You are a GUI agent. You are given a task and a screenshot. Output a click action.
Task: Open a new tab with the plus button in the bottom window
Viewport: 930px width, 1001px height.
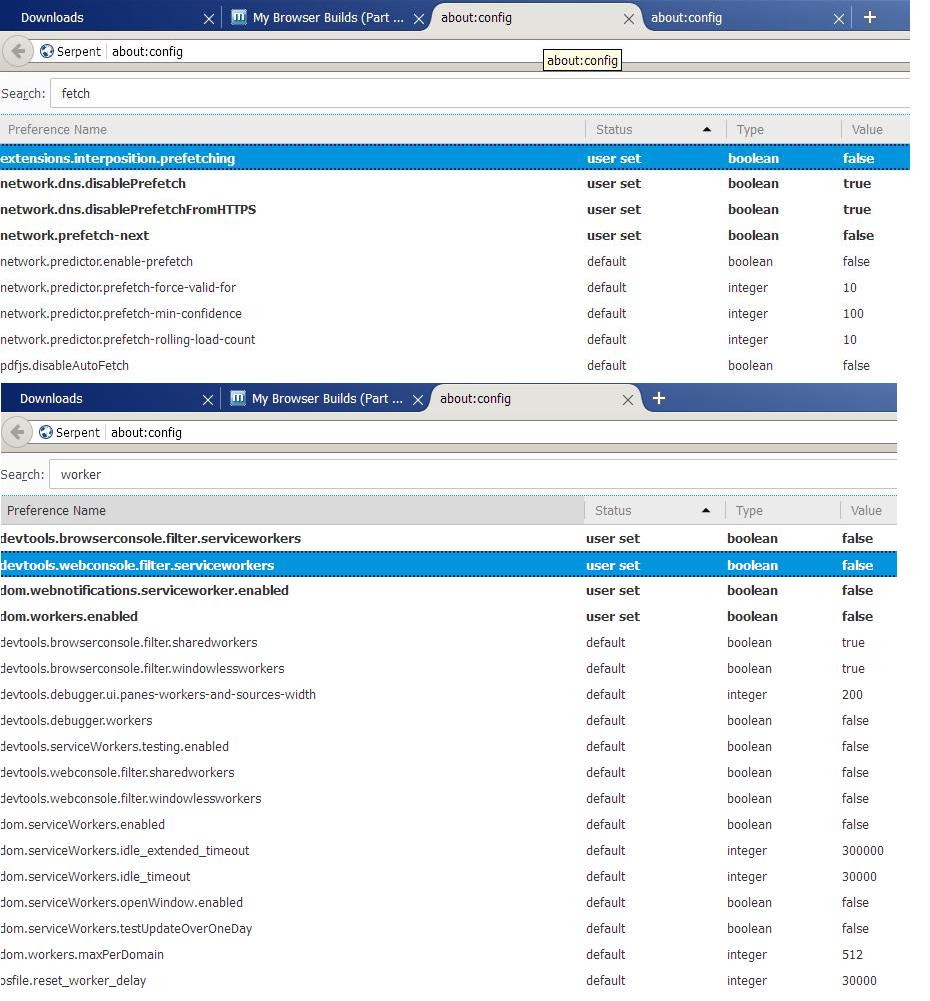(x=659, y=398)
